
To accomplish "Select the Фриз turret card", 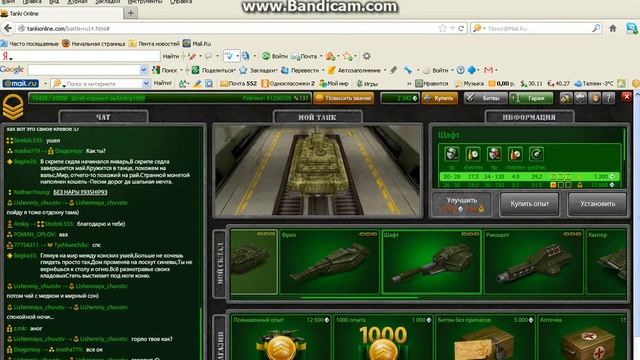I will click(x=329, y=262).
